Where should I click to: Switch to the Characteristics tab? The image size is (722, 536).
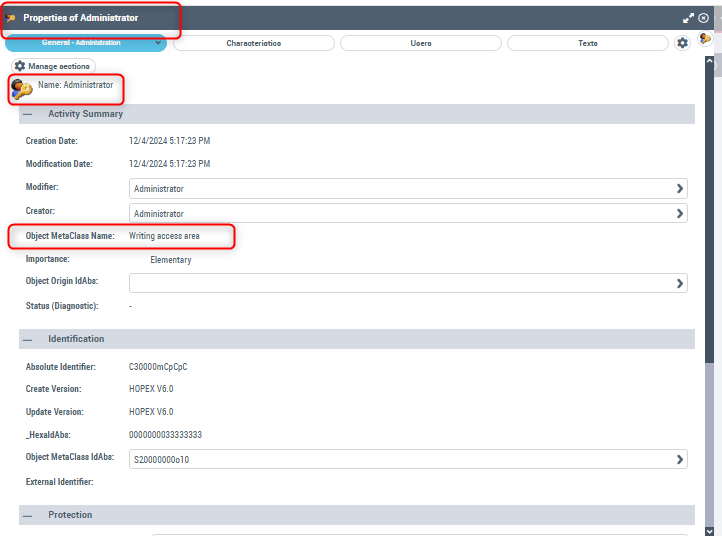pyautogui.click(x=254, y=43)
